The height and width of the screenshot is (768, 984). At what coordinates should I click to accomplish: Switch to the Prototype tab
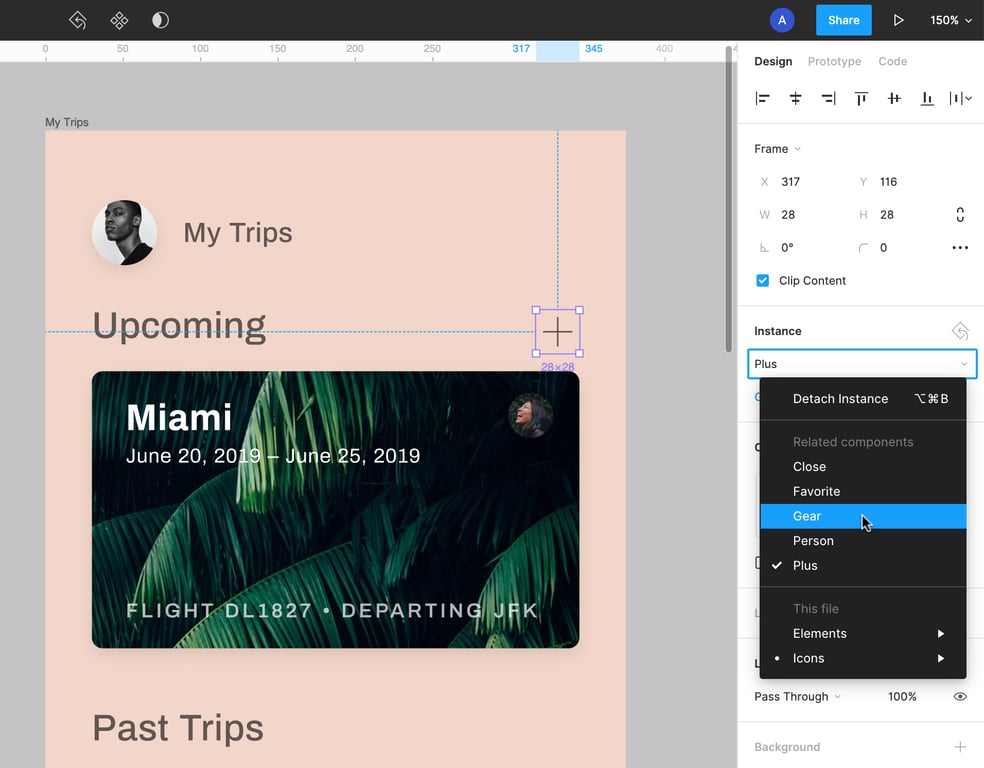click(x=834, y=62)
